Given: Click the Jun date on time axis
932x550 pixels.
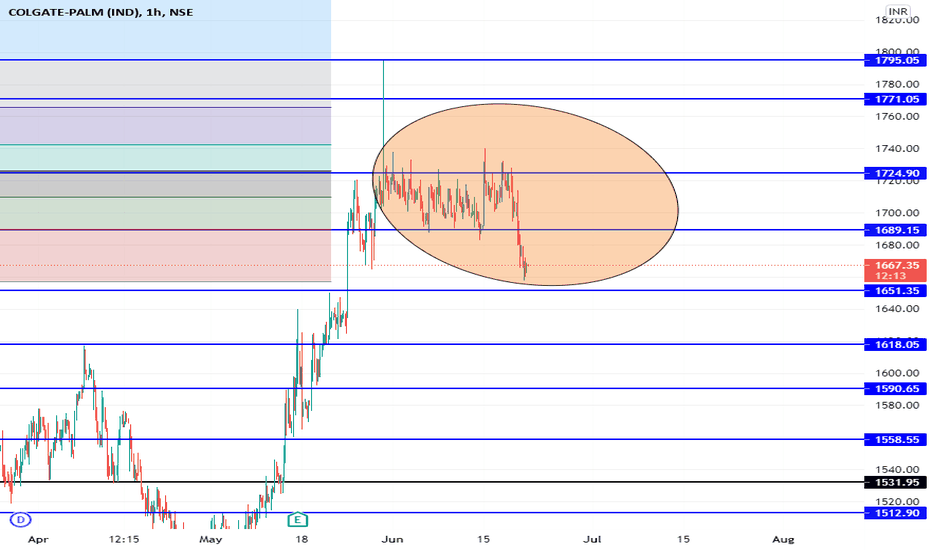Looking at the screenshot, I should coord(392,540).
